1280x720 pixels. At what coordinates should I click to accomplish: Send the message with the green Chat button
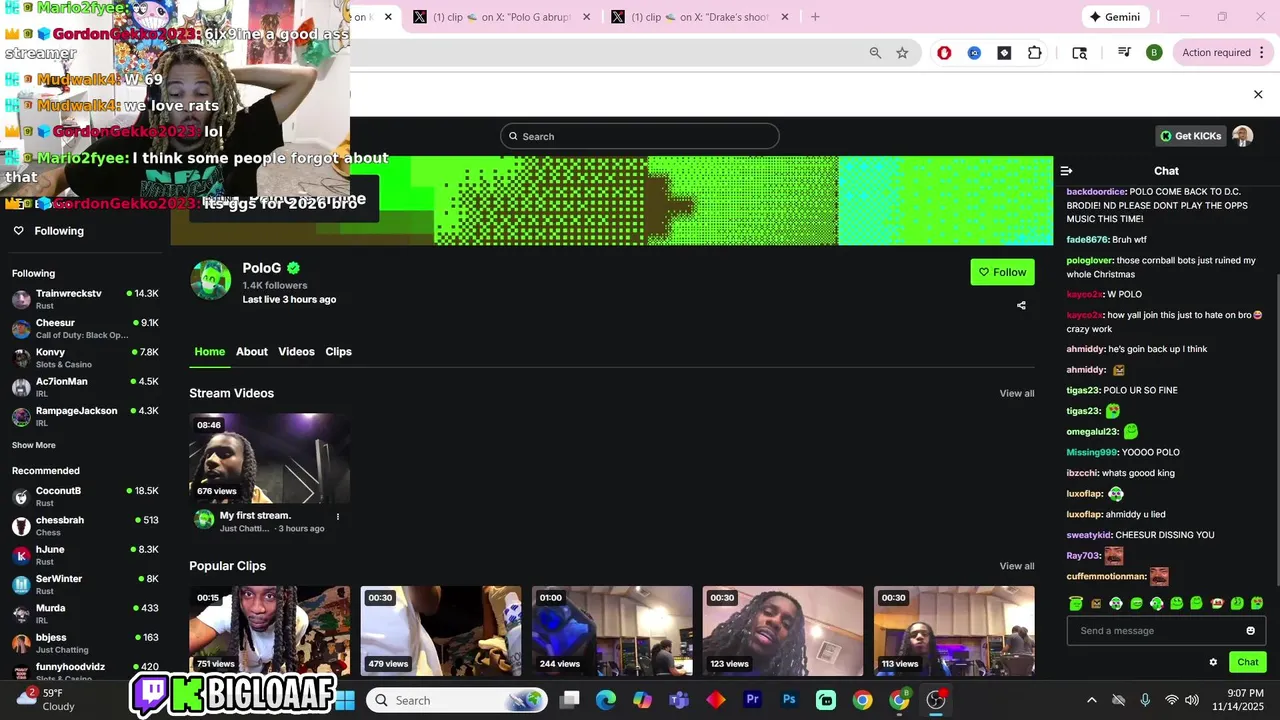1248,662
